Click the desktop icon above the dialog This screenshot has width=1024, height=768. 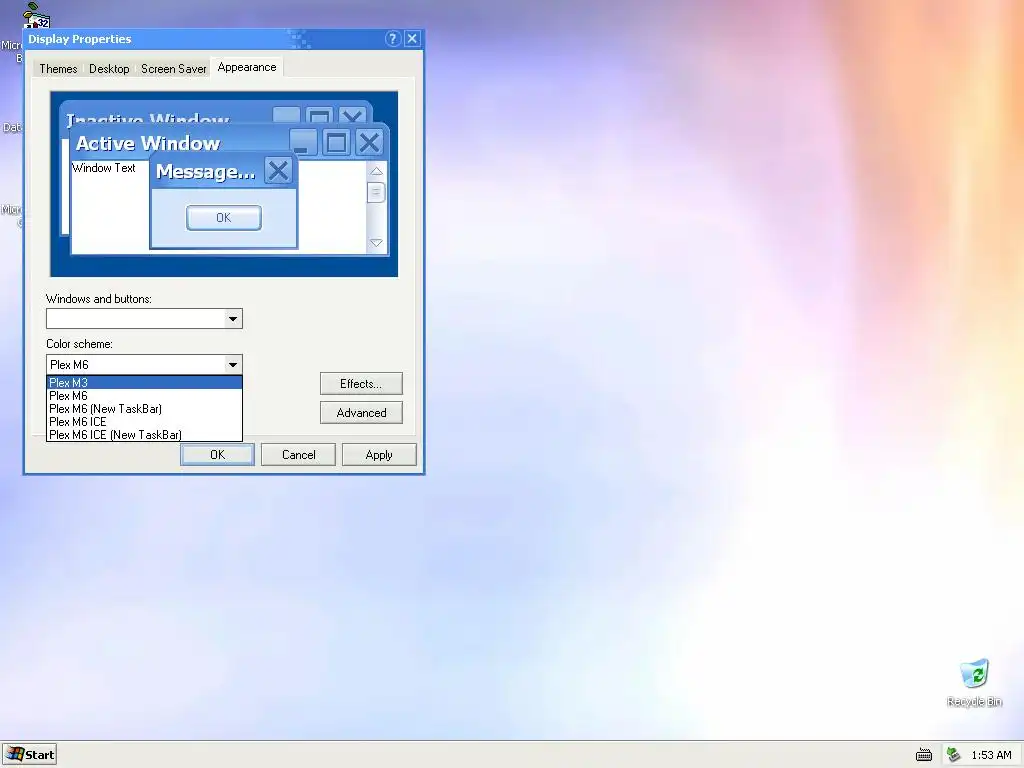[x=36, y=15]
